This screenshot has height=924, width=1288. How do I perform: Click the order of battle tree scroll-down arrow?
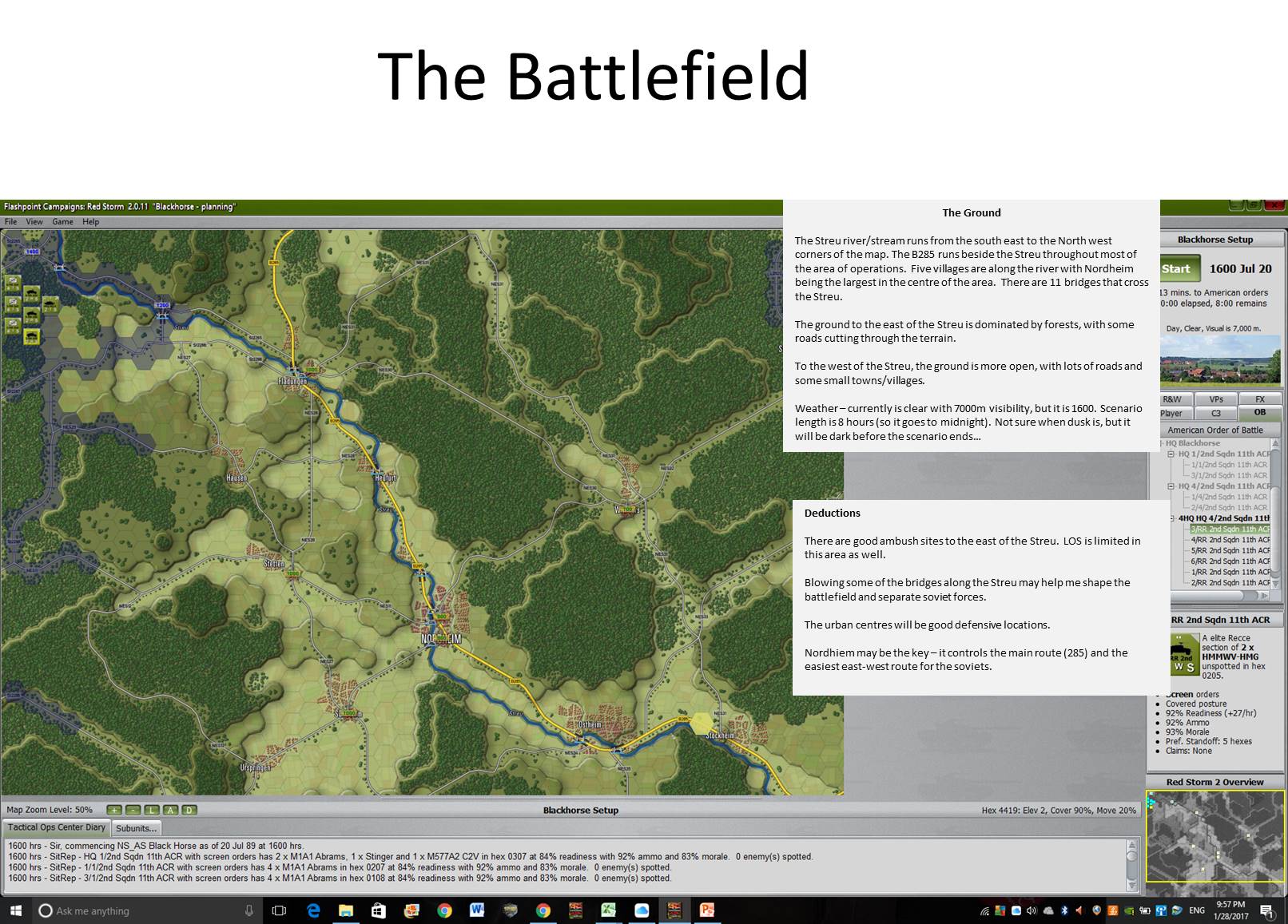pyautogui.click(x=1275, y=584)
